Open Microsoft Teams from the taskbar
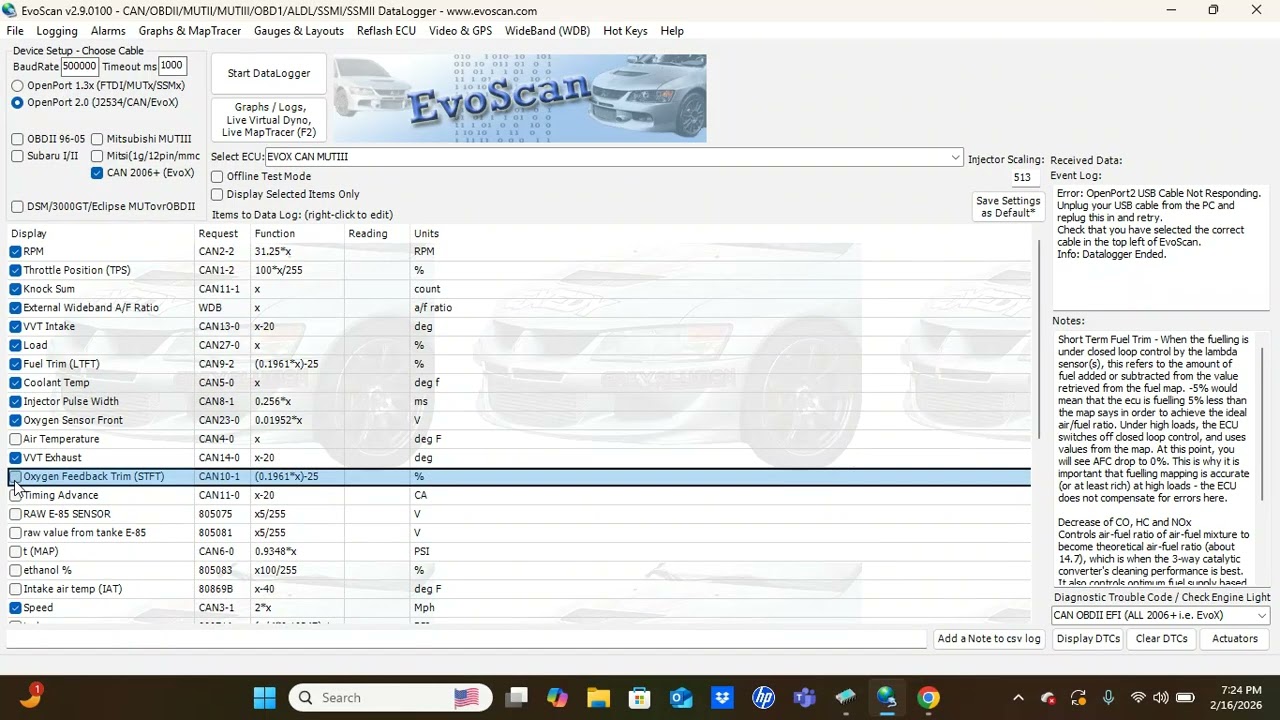Viewport: 1280px width, 720px height. pos(805,697)
